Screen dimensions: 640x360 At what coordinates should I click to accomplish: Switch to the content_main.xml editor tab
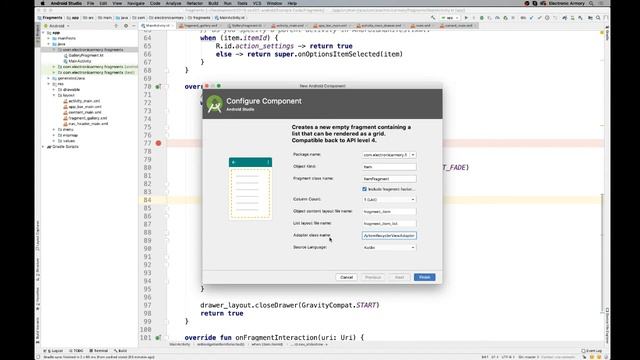tap(458, 26)
